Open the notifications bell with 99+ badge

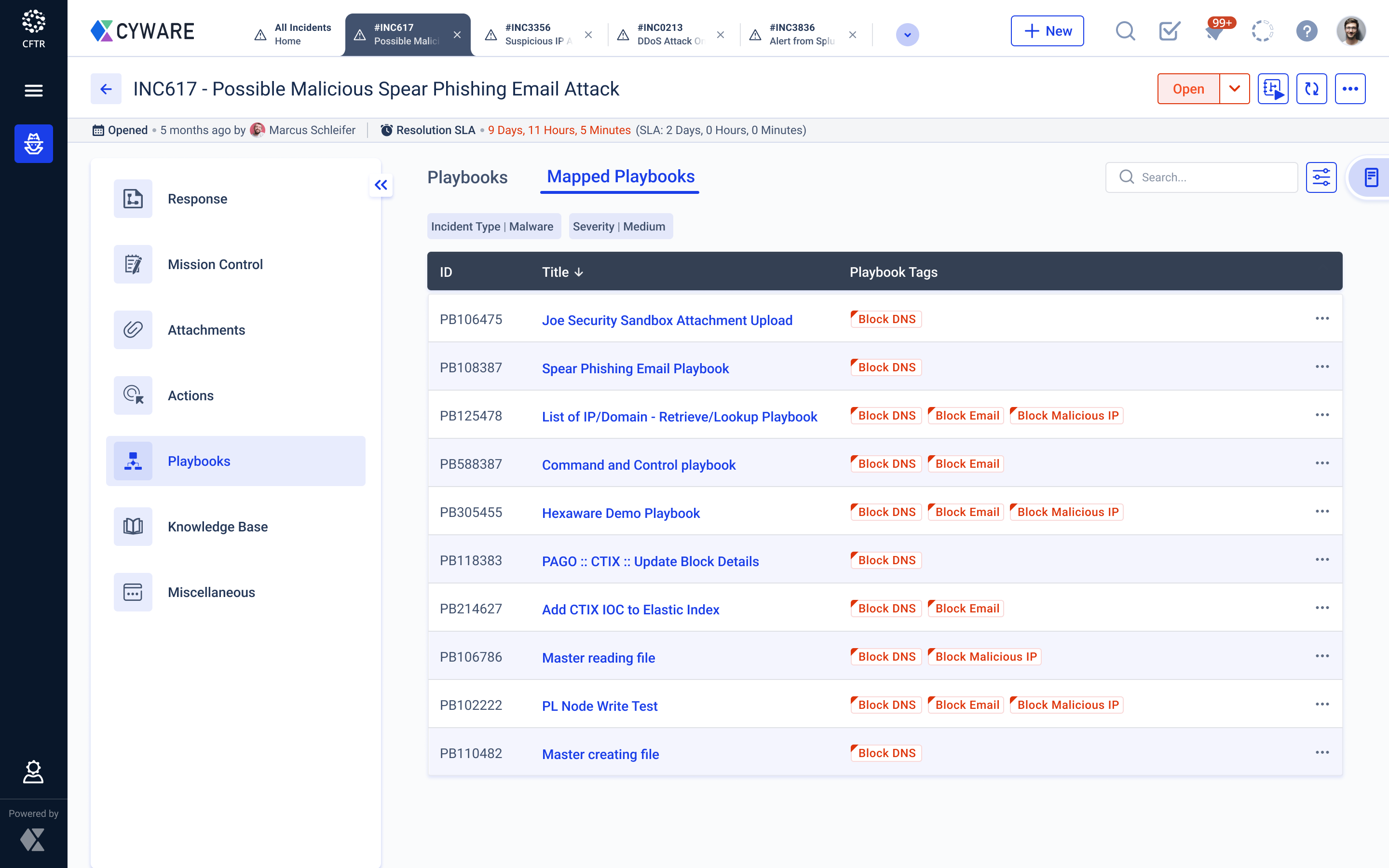coord(1215,31)
